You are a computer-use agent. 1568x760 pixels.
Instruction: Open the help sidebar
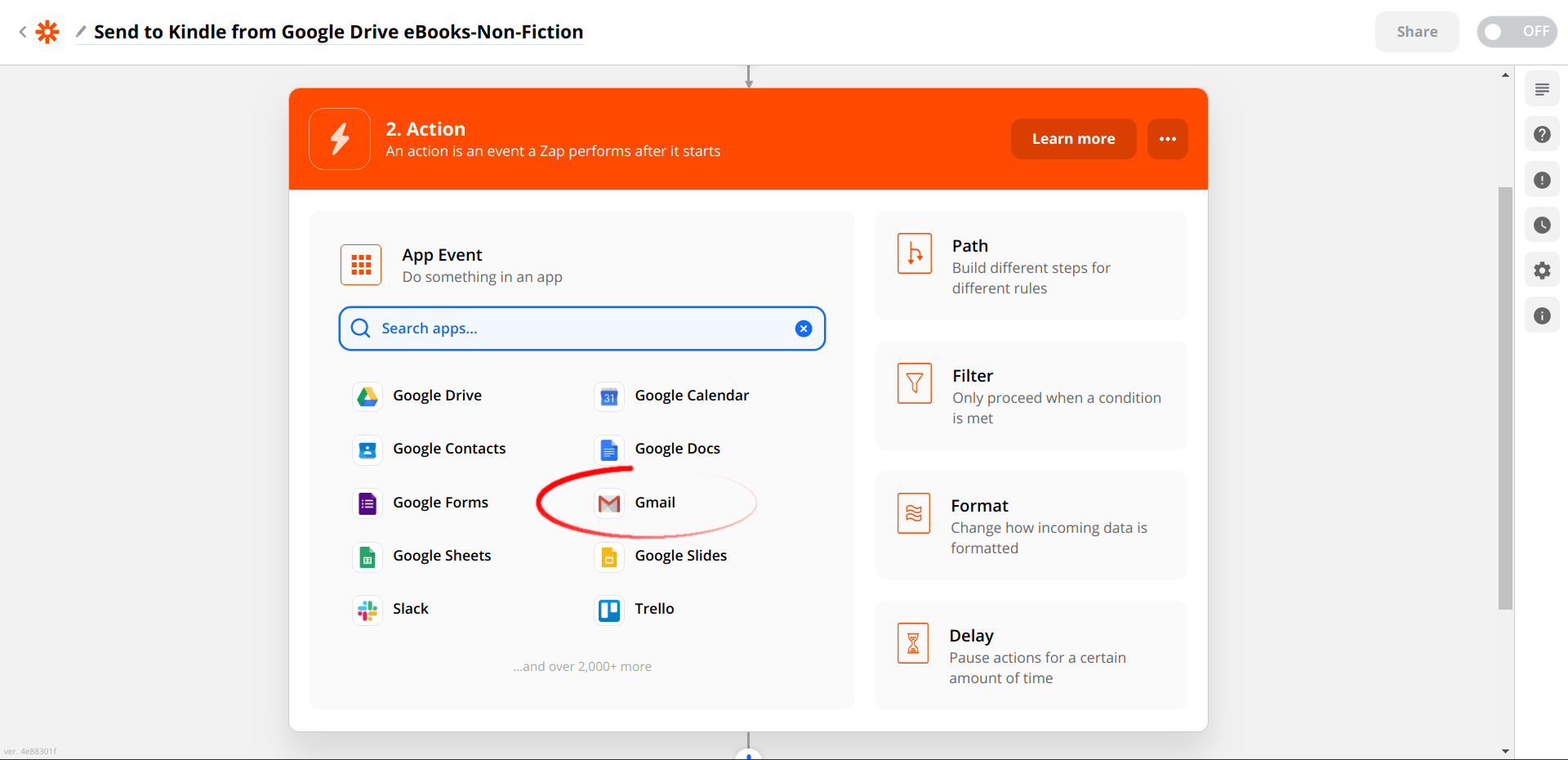1542,134
